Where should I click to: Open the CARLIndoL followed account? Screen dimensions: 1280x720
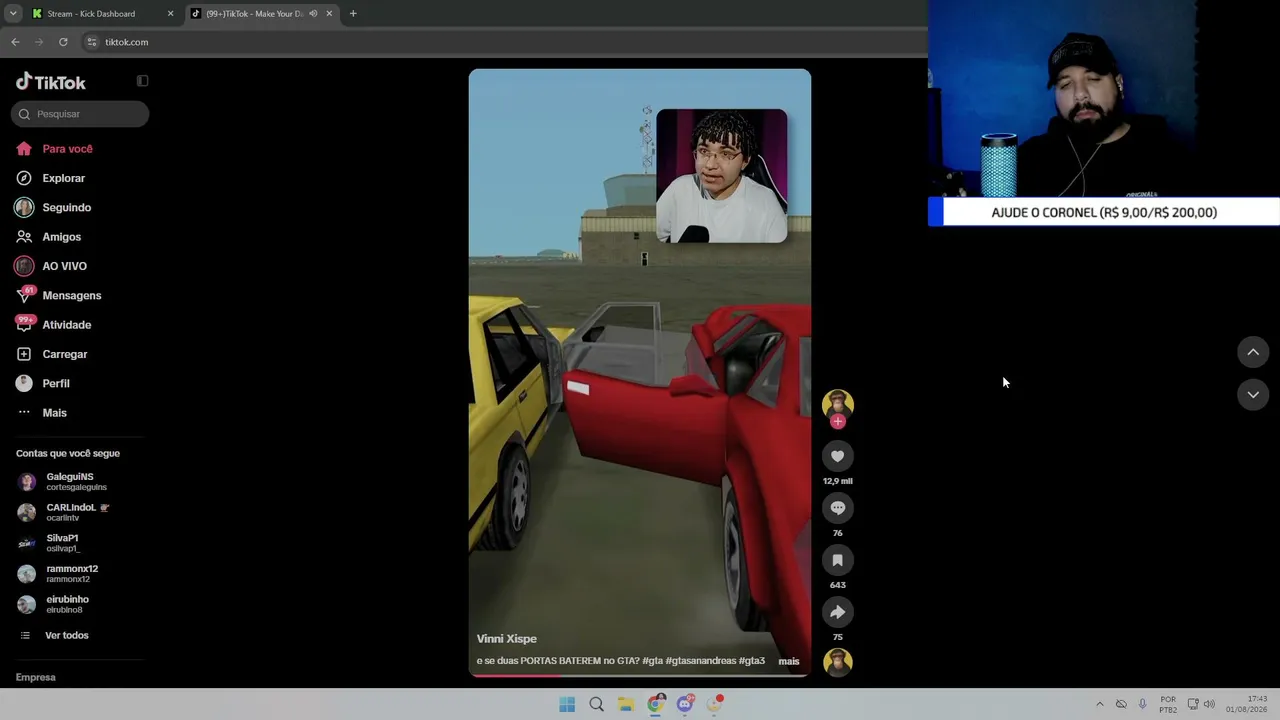[79, 512]
